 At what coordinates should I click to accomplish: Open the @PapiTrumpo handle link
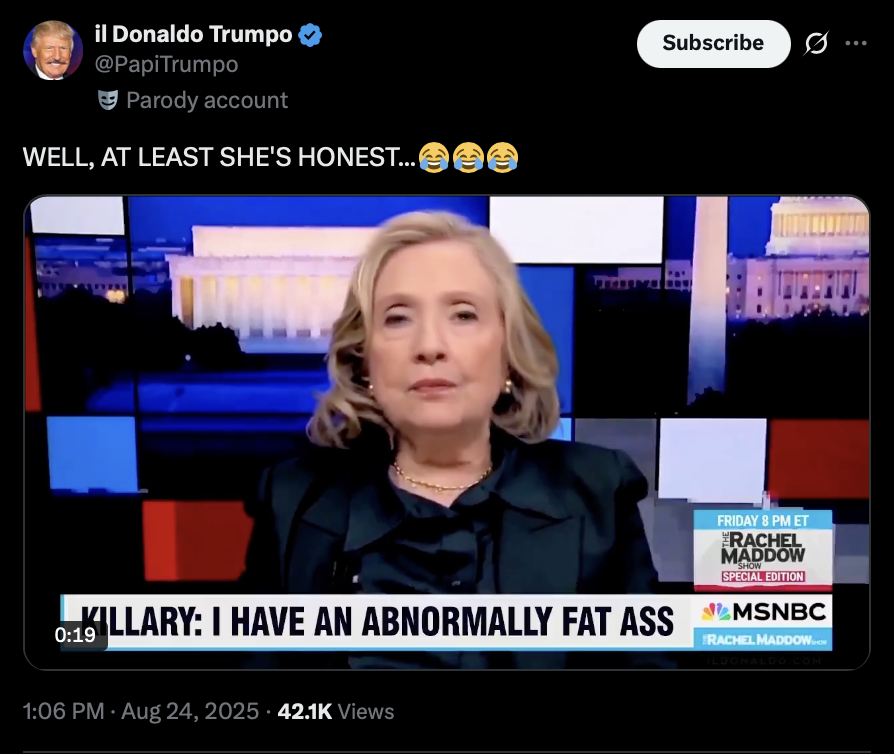coord(166,64)
